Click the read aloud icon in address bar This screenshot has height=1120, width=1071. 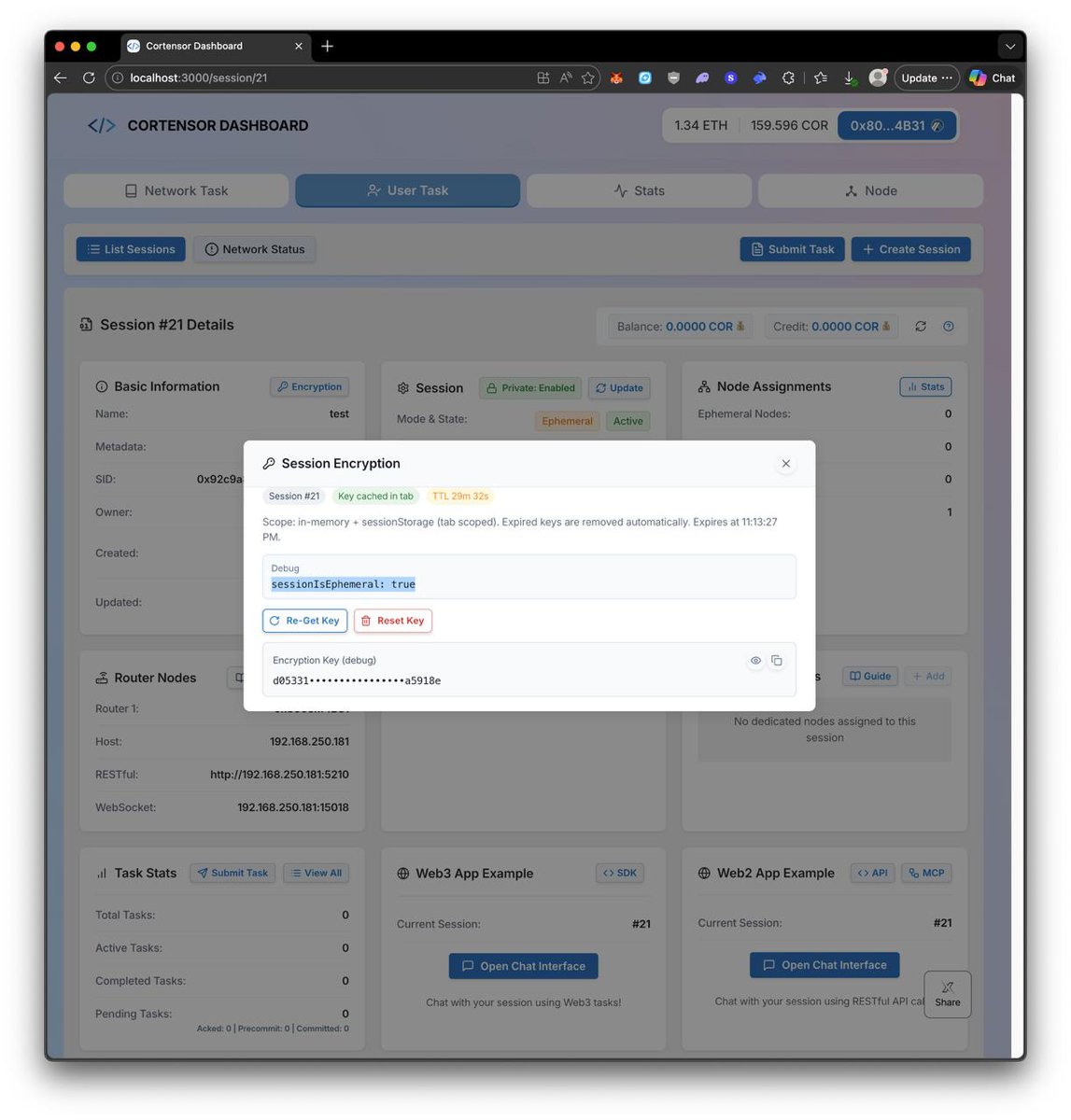pyautogui.click(x=566, y=78)
